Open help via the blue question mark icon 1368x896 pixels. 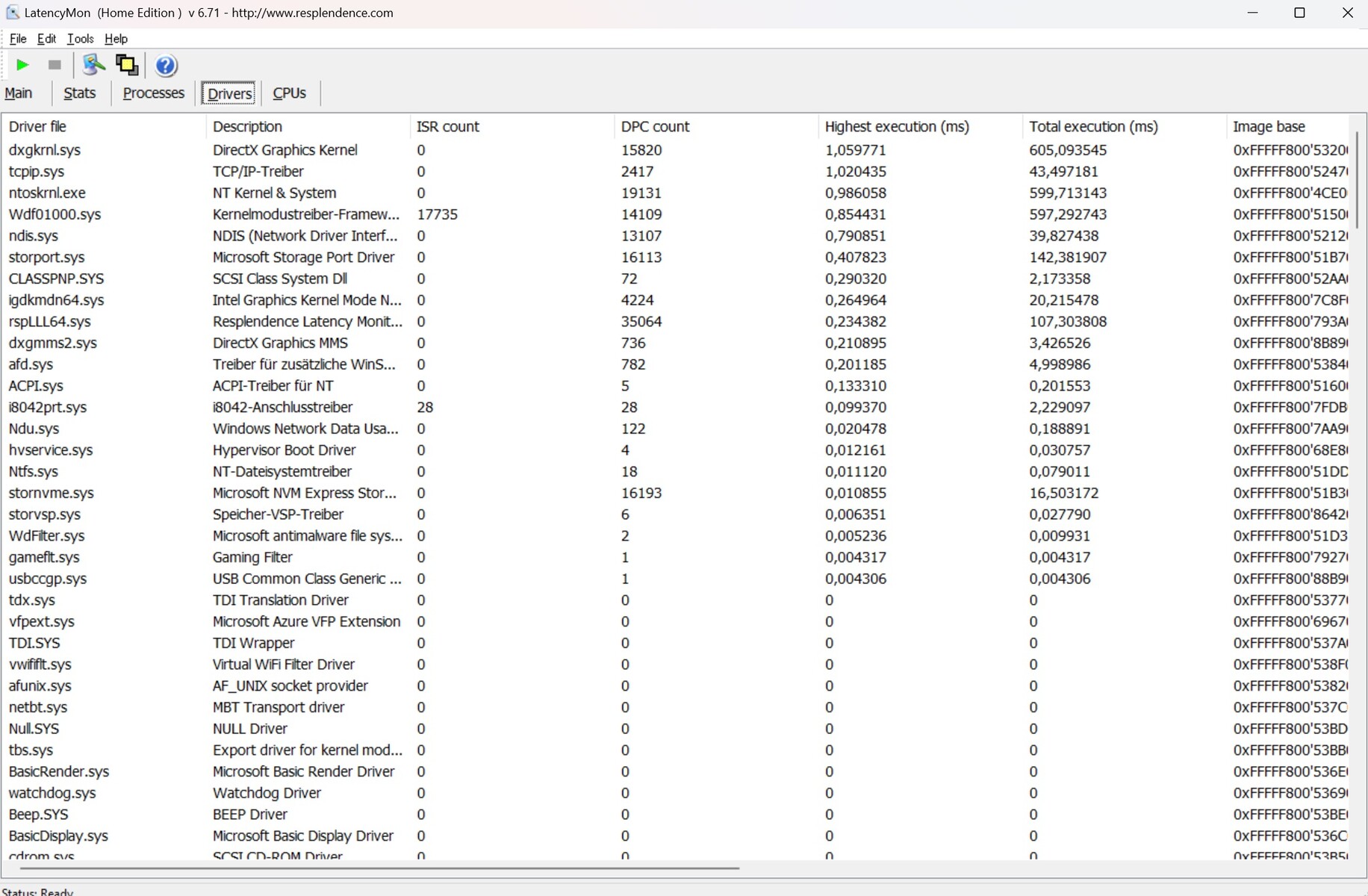point(166,66)
